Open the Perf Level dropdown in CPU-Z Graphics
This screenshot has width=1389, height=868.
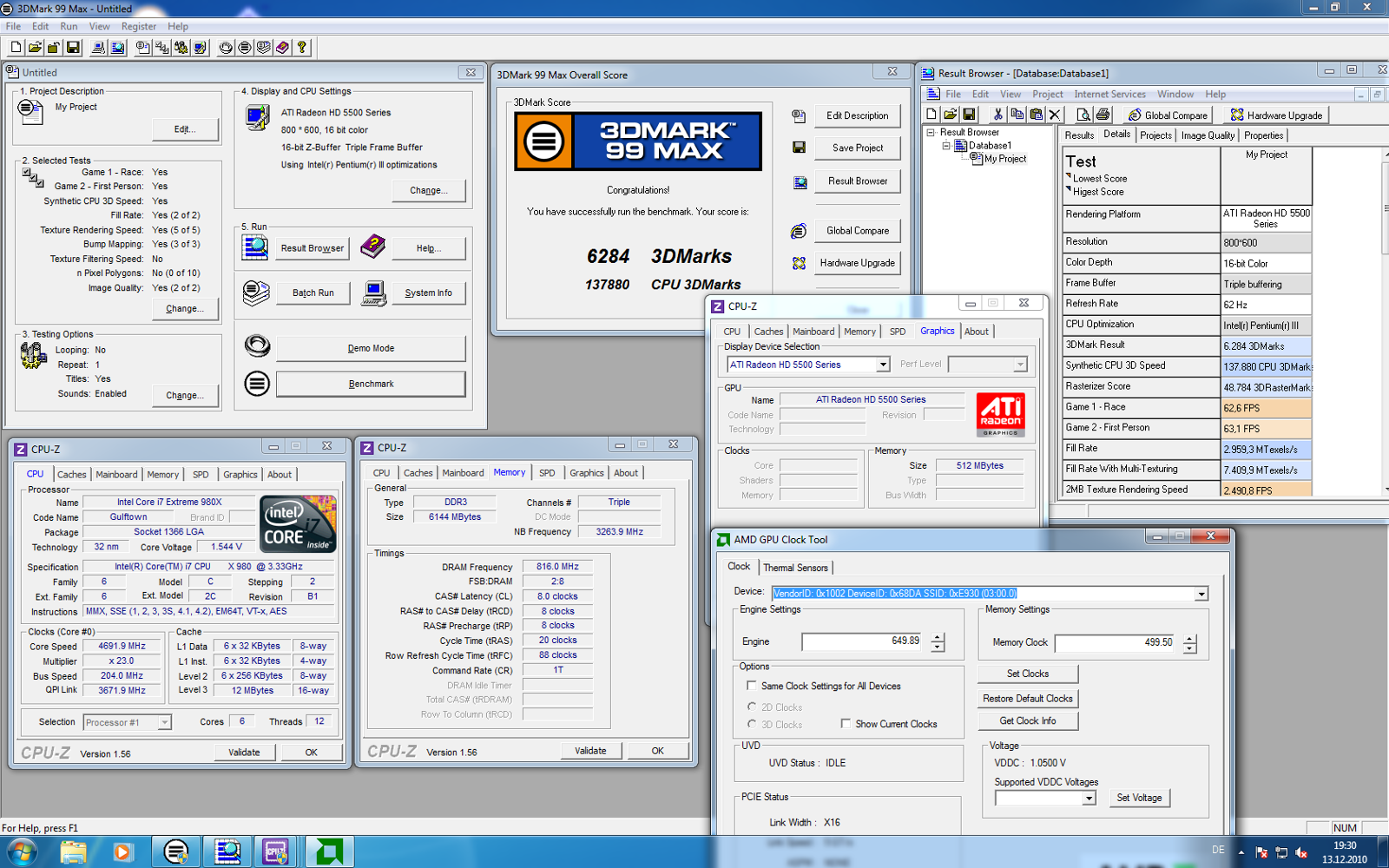click(1020, 365)
